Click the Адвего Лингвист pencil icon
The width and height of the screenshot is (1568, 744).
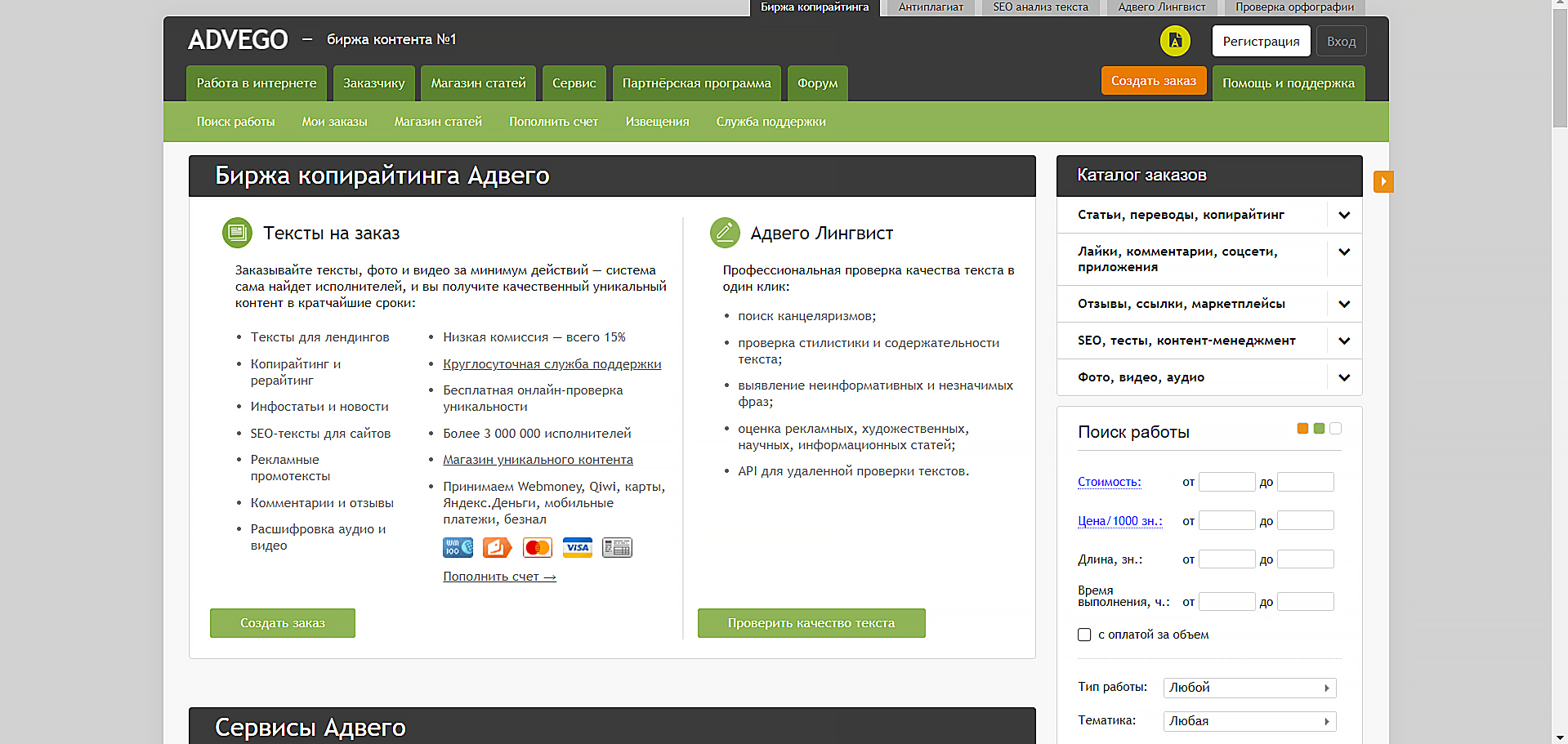[x=725, y=233]
